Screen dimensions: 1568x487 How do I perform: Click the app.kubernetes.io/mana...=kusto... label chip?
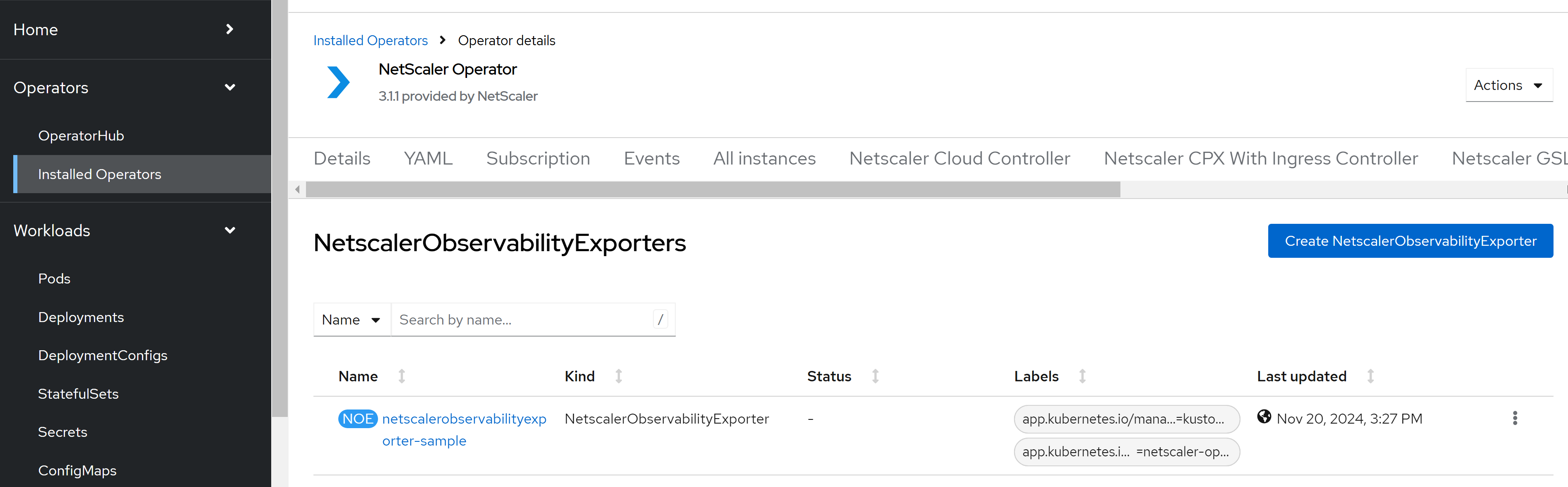pyautogui.click(x=1127, y=419)
